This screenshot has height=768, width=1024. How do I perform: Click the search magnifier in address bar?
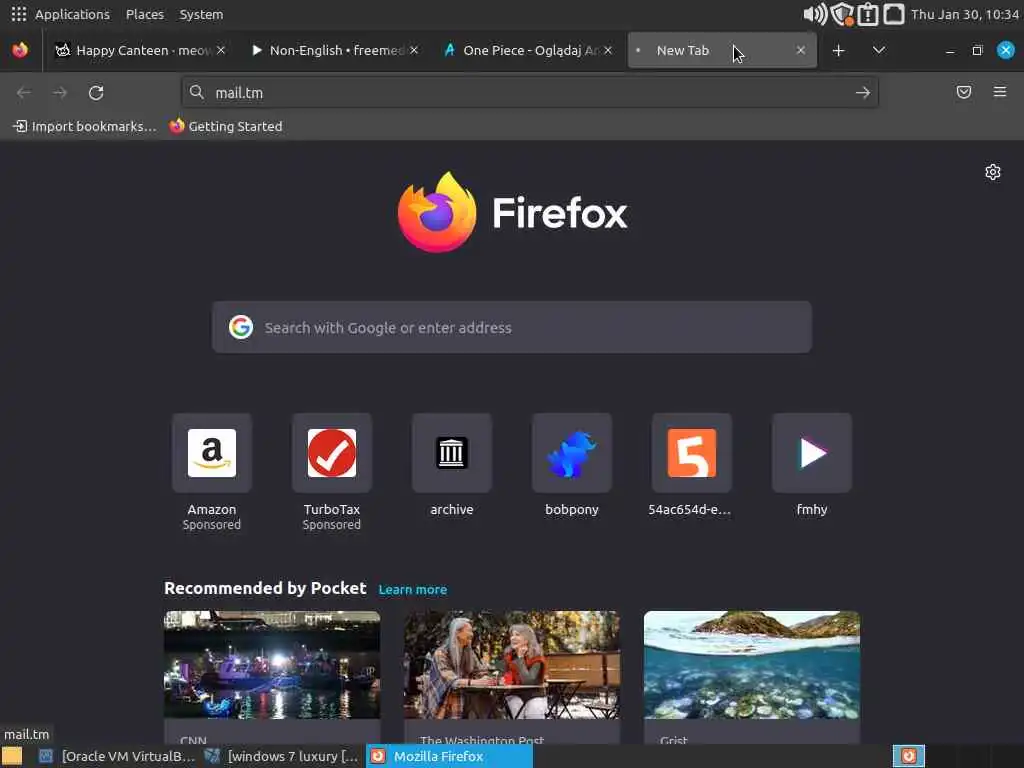(197, 92)
